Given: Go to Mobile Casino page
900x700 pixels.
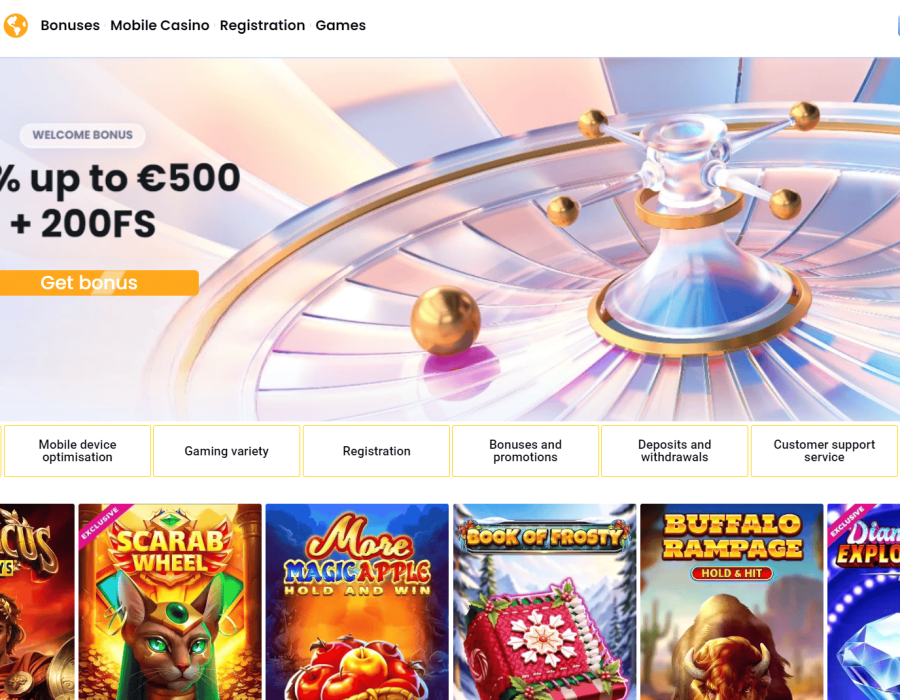Looking at the screenshot, I should click(x=160, y=25).
